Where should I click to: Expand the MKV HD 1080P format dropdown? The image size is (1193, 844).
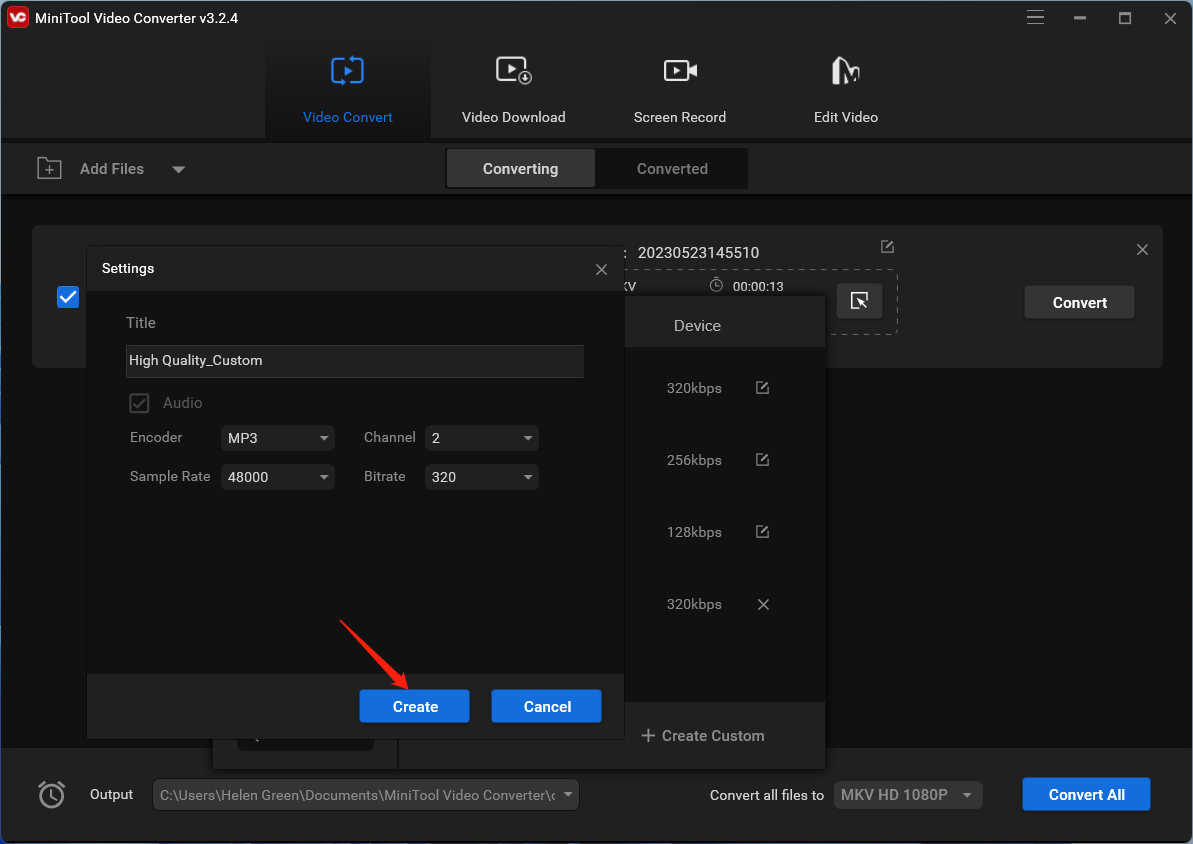907,794
